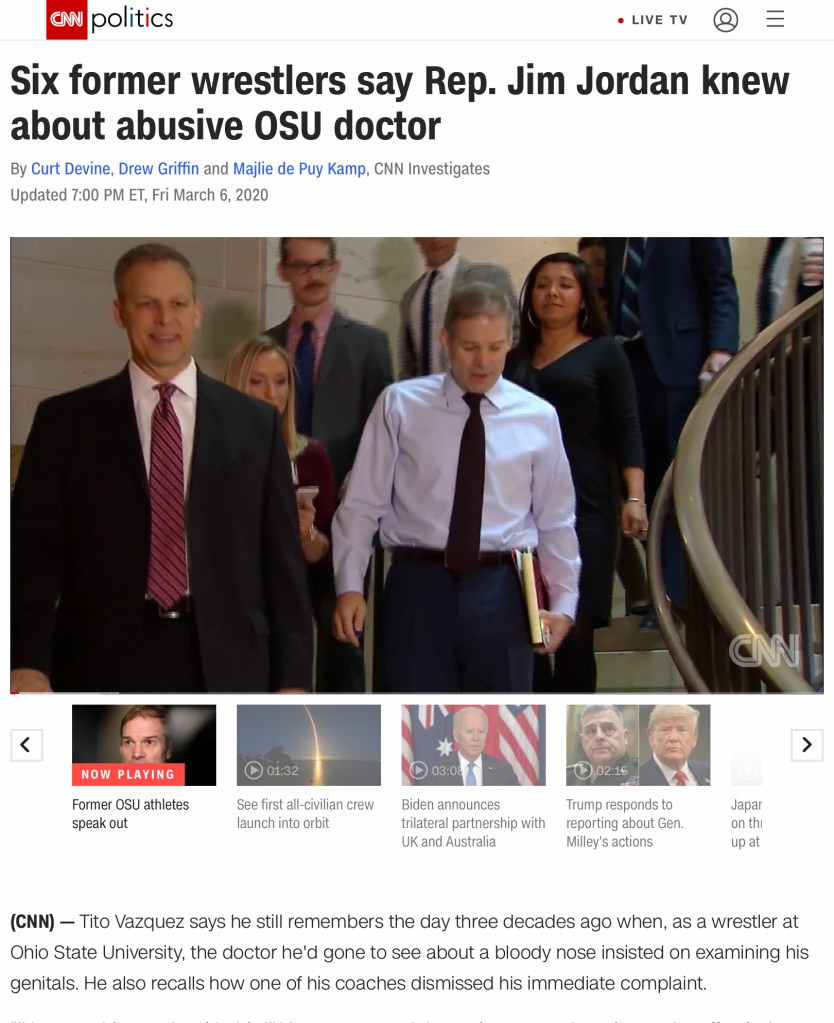Open author Curt Devine's page
Image resolution: width=834 pixels, height=1023 pixels.
coord(70,169)
